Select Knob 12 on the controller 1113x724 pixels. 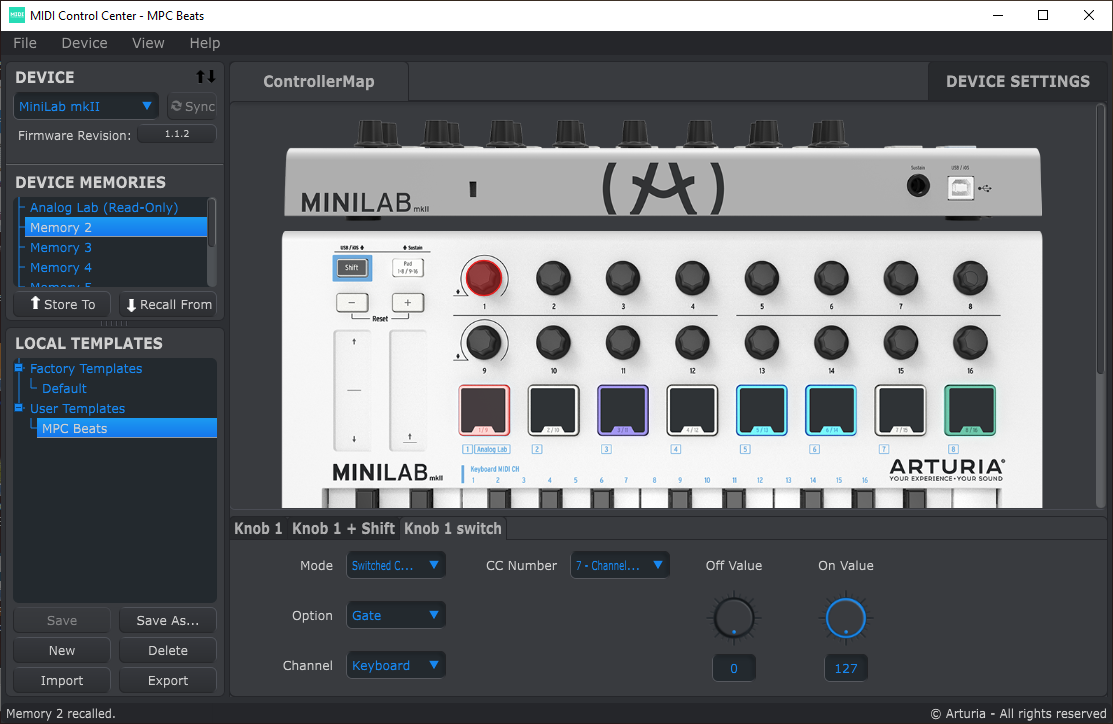[692, 342]
